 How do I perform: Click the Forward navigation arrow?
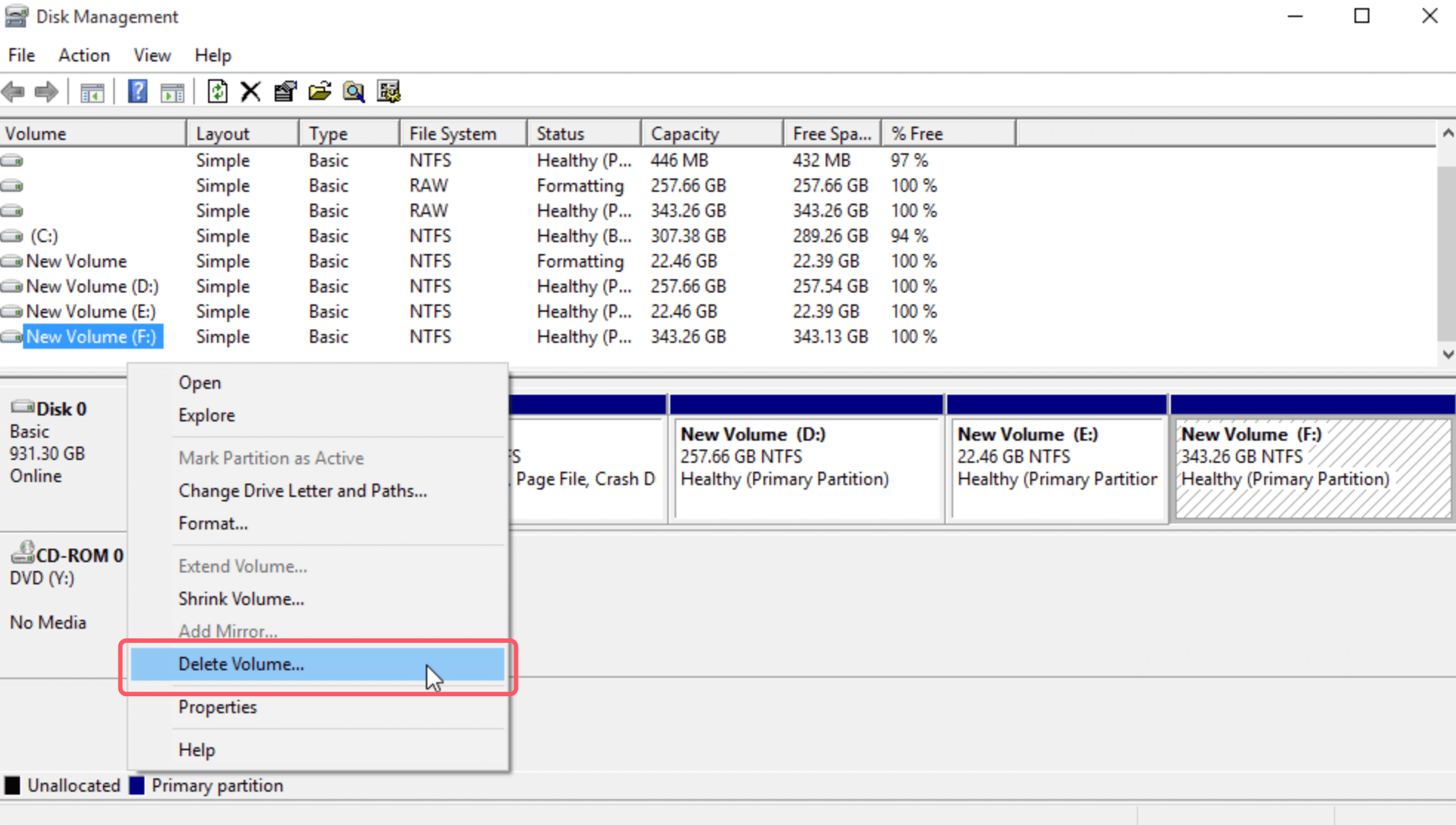[x=46, y=91]
